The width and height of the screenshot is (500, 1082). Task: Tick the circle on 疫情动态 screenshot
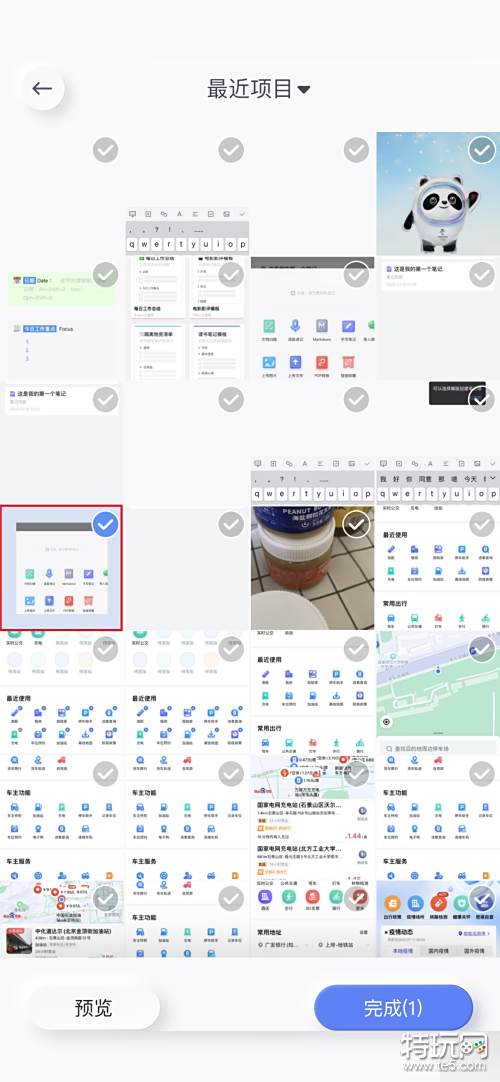pyautogui.click(x=481, y=898)
